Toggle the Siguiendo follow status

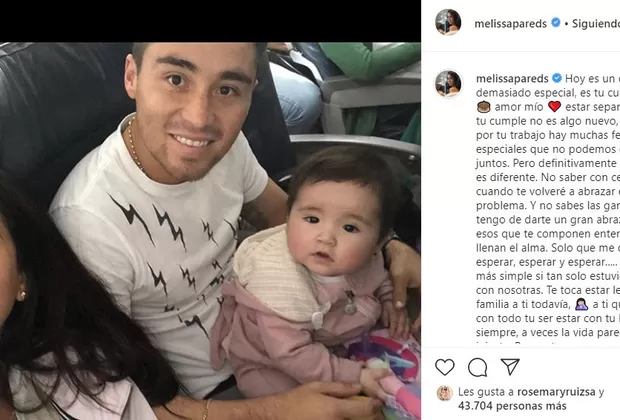596,24
